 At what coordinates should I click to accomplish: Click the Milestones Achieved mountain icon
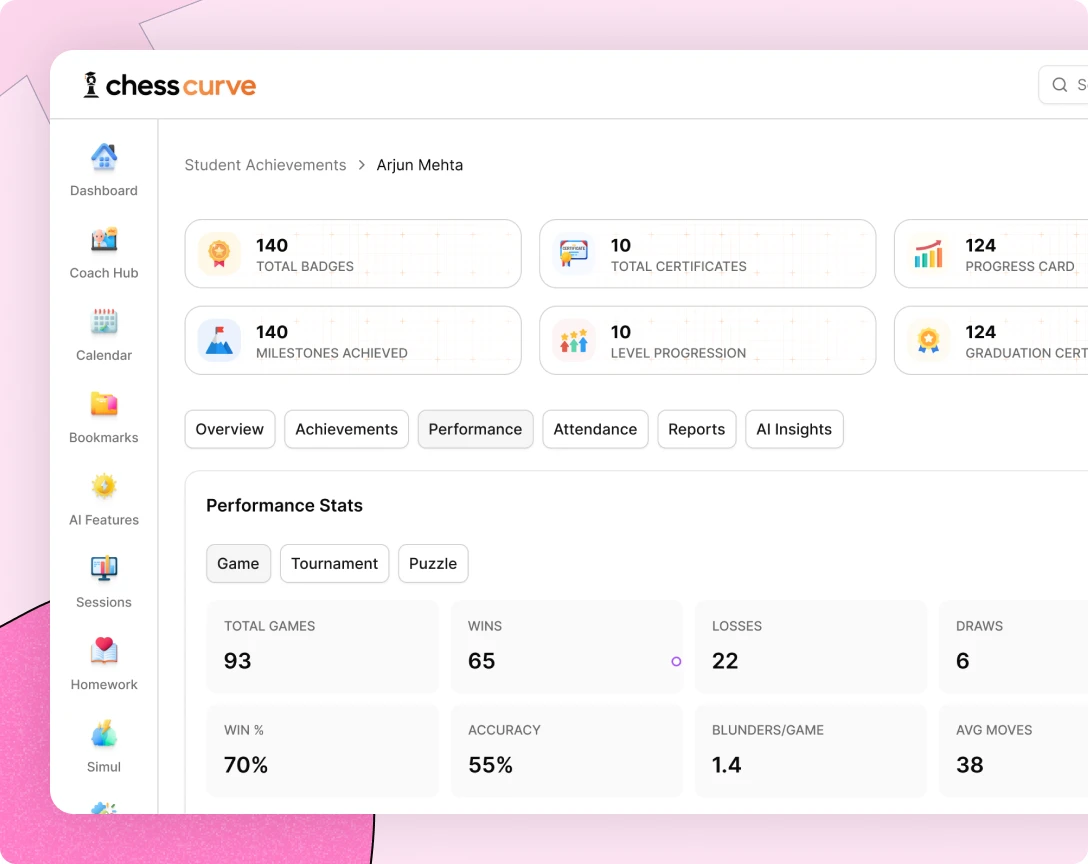219,341
